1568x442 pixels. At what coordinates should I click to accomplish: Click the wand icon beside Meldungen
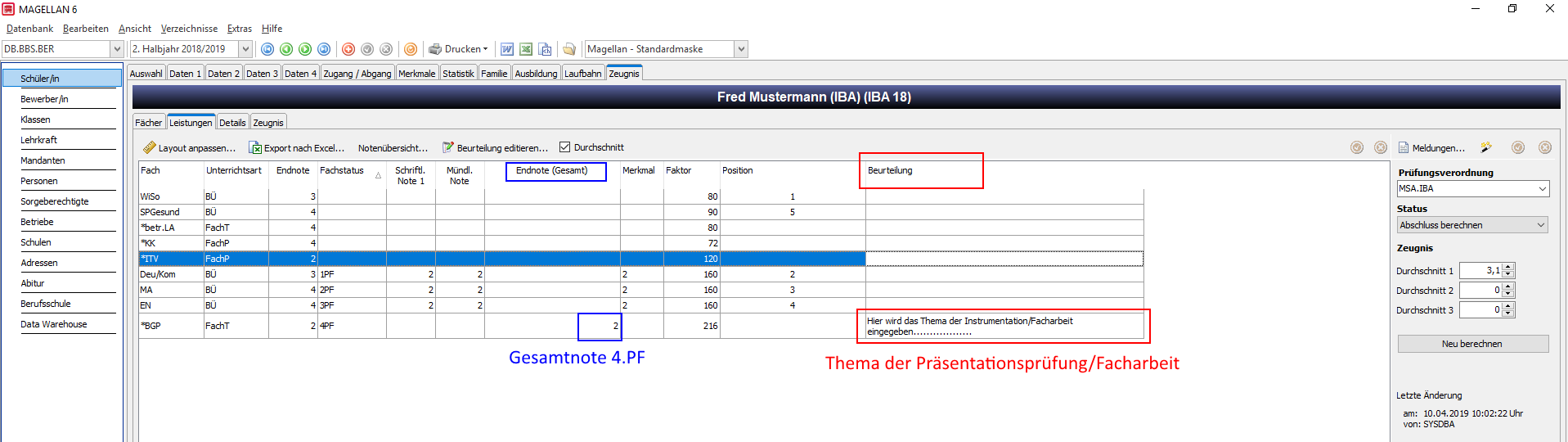[1486, 147]
